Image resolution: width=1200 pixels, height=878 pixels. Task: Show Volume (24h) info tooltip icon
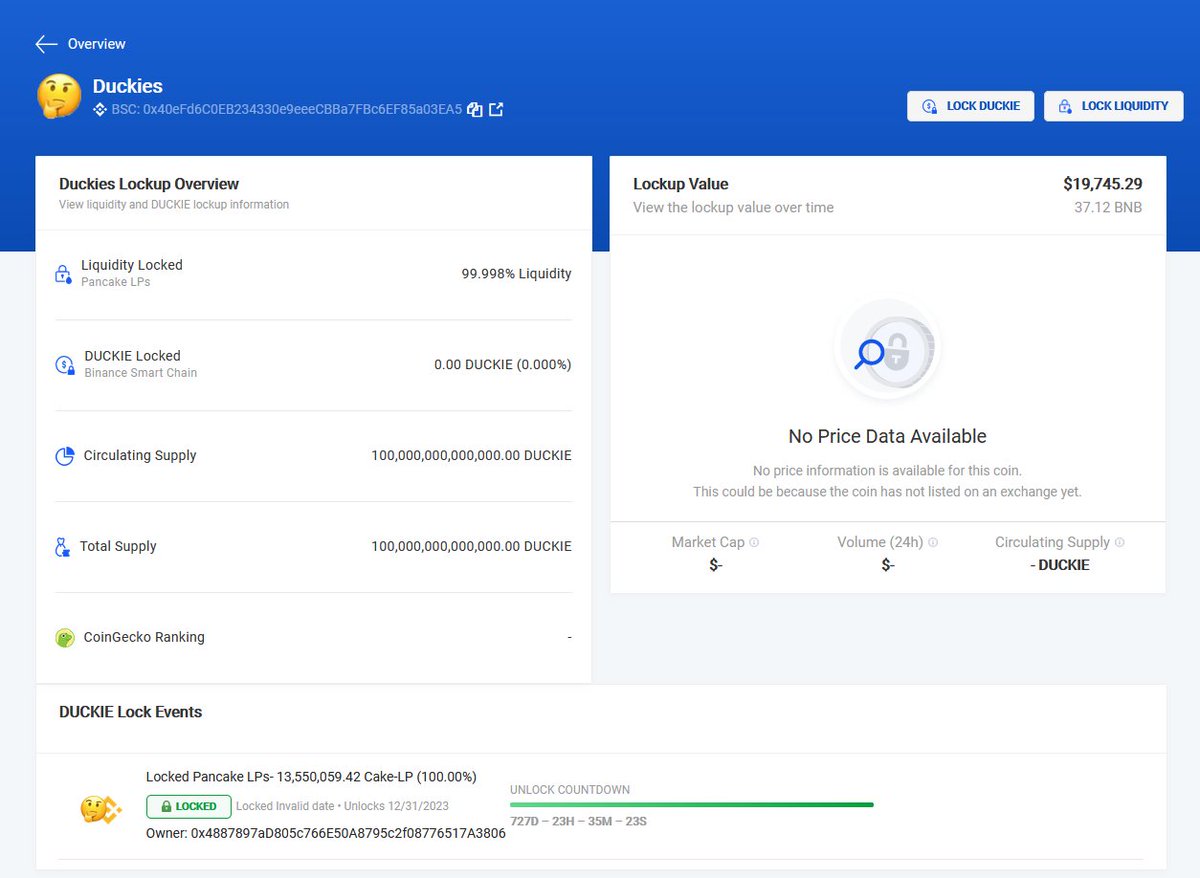tap(933, 542)
